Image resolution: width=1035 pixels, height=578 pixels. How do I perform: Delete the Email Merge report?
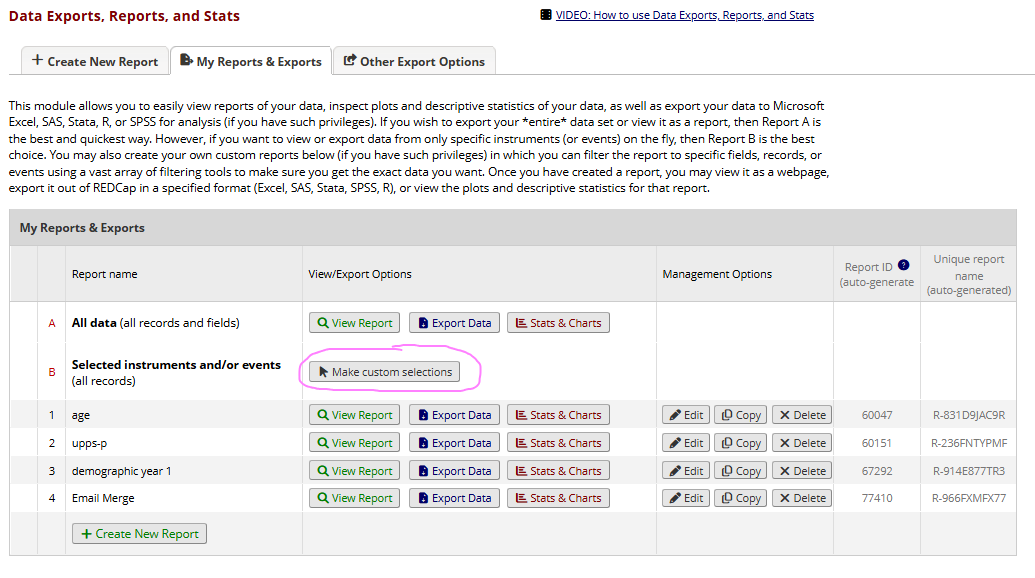(803, 498)
